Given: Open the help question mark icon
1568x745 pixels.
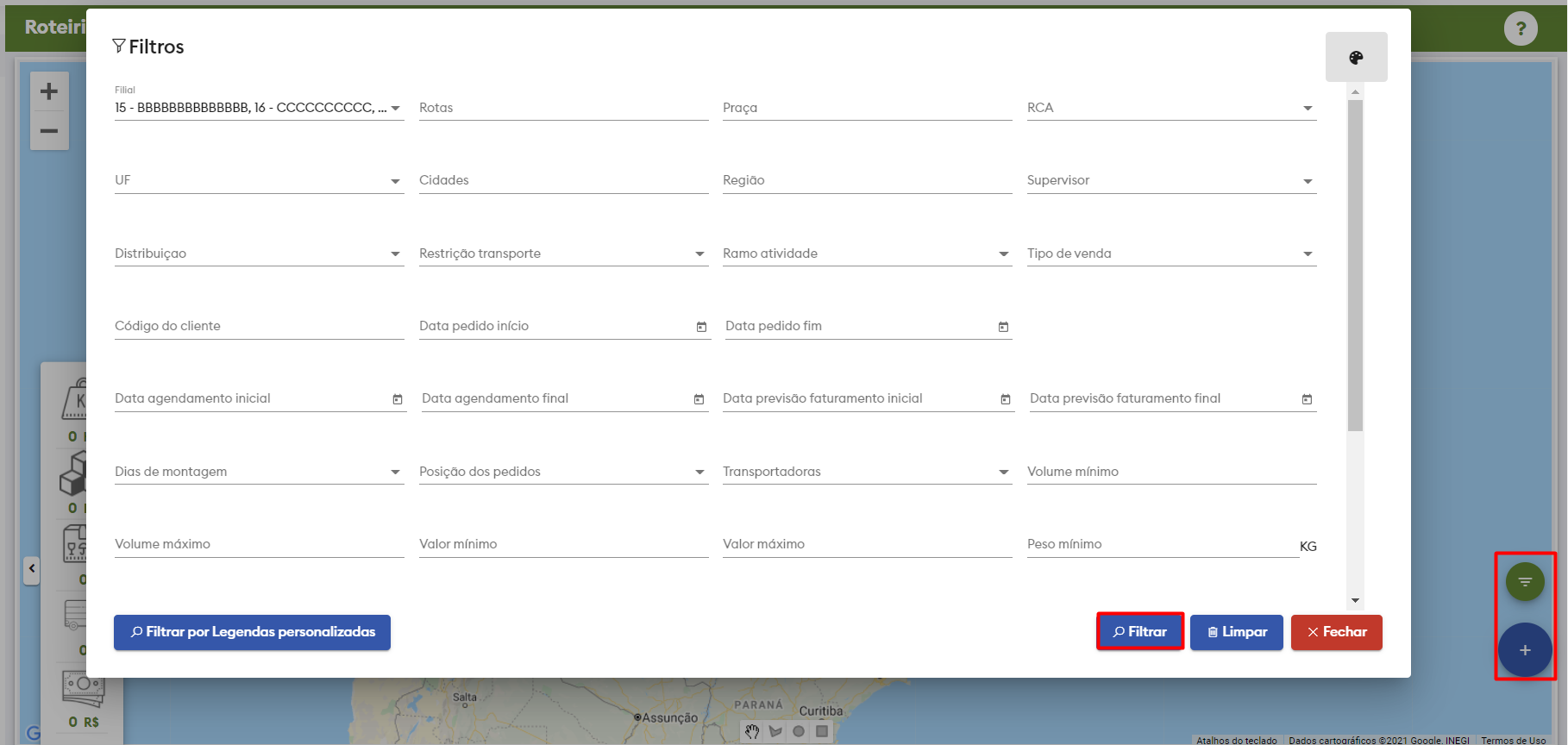Looking at the screenshot, I should click(1521, 28).
